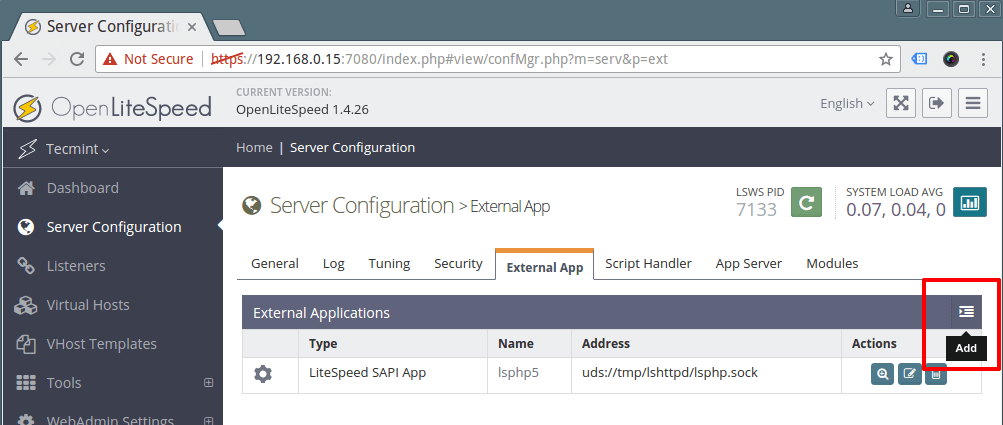This screenshot has width=1003, height=425.
Task: Open the real-time stats chart icon
Action: [x=969, y=201]
